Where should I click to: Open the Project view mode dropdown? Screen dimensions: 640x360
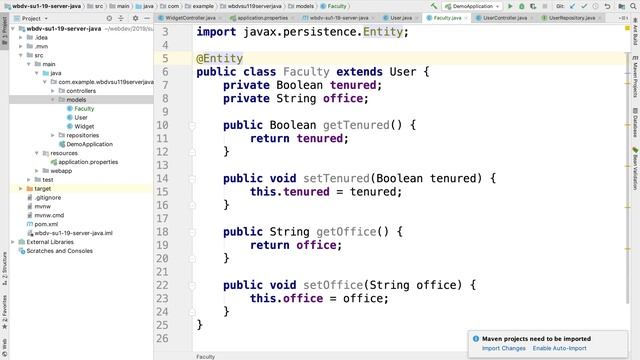click(x=31, y=18)
